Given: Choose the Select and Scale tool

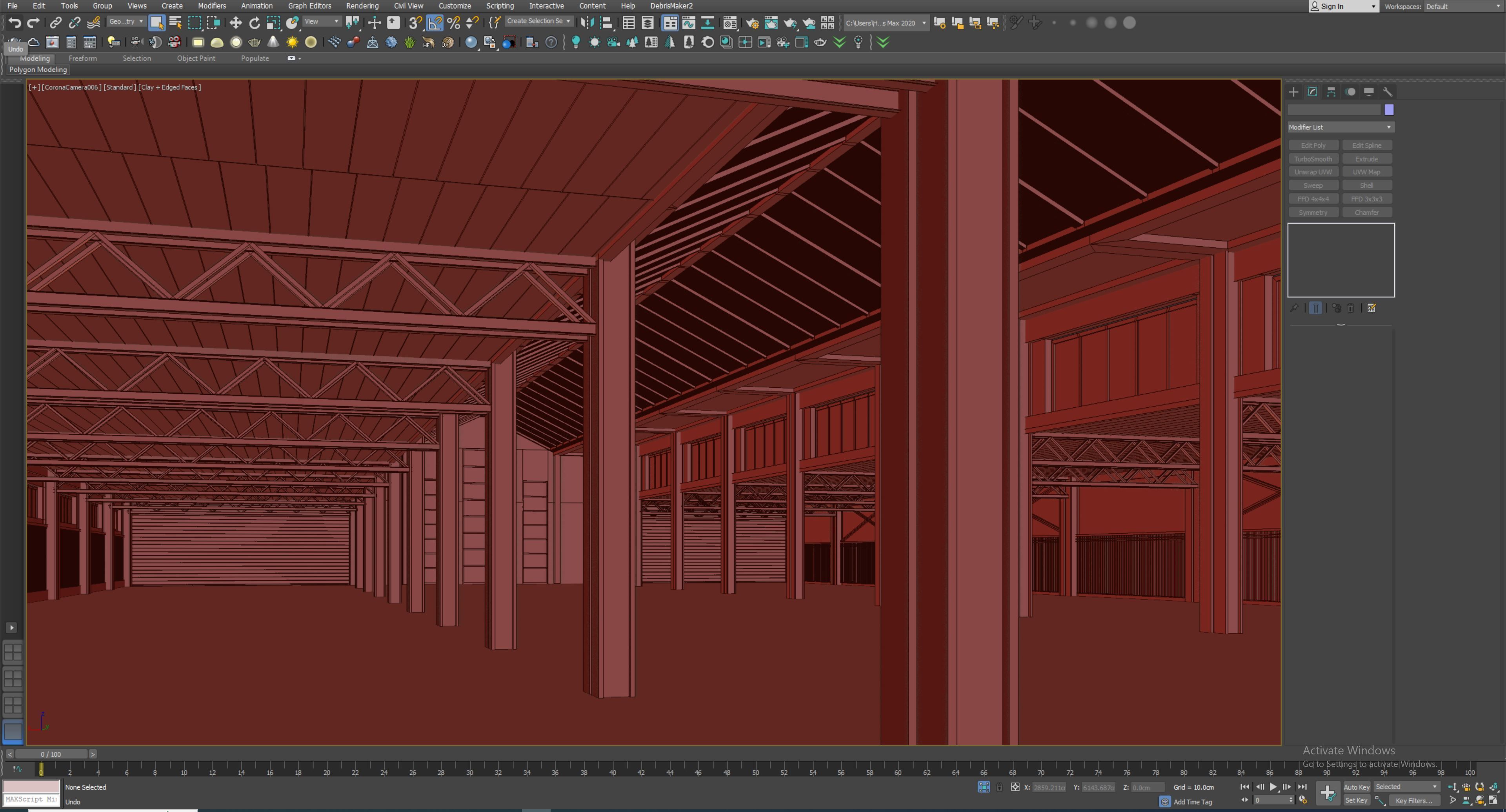Looking at the screenshot, I should tap(273, 23).
